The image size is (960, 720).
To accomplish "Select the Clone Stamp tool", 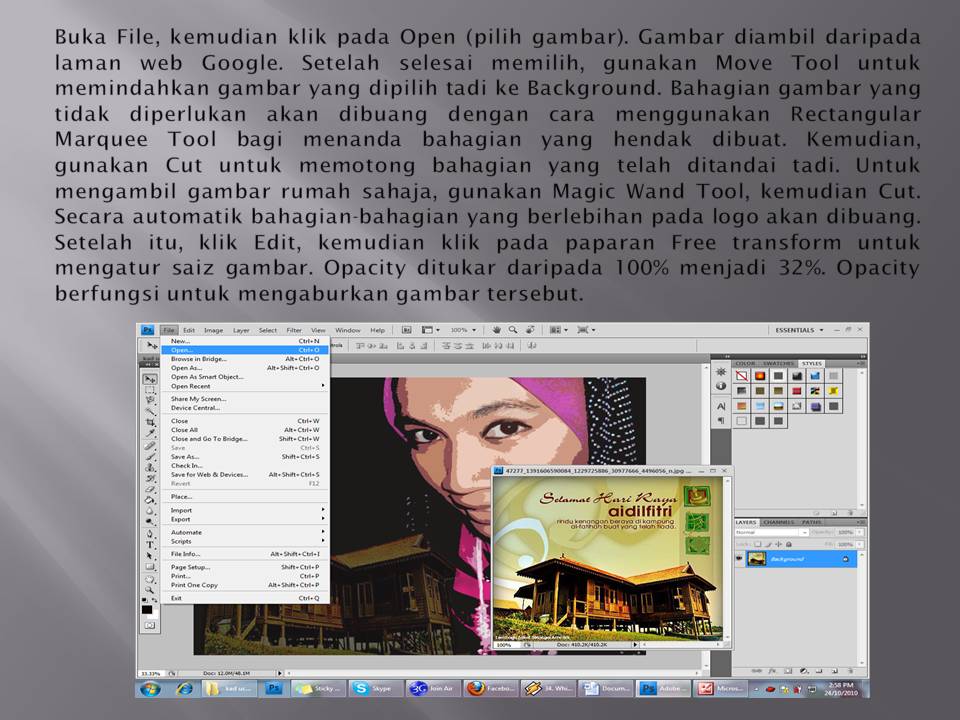I will pos(150,467).
